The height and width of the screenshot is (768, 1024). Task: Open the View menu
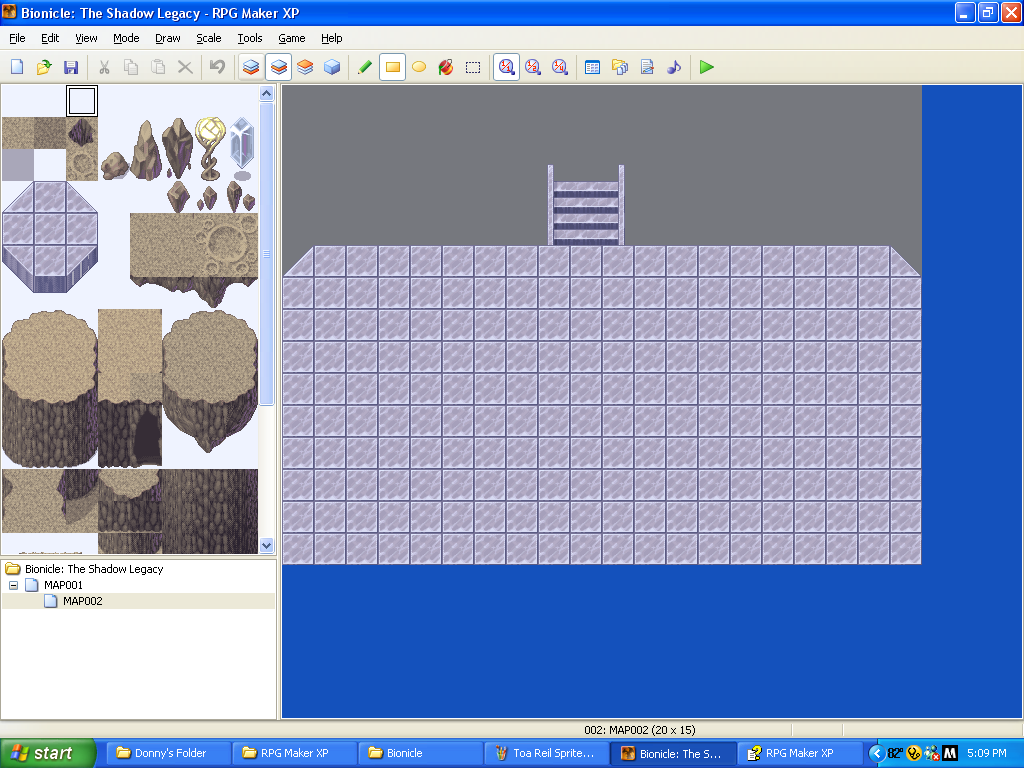point(86,38)
